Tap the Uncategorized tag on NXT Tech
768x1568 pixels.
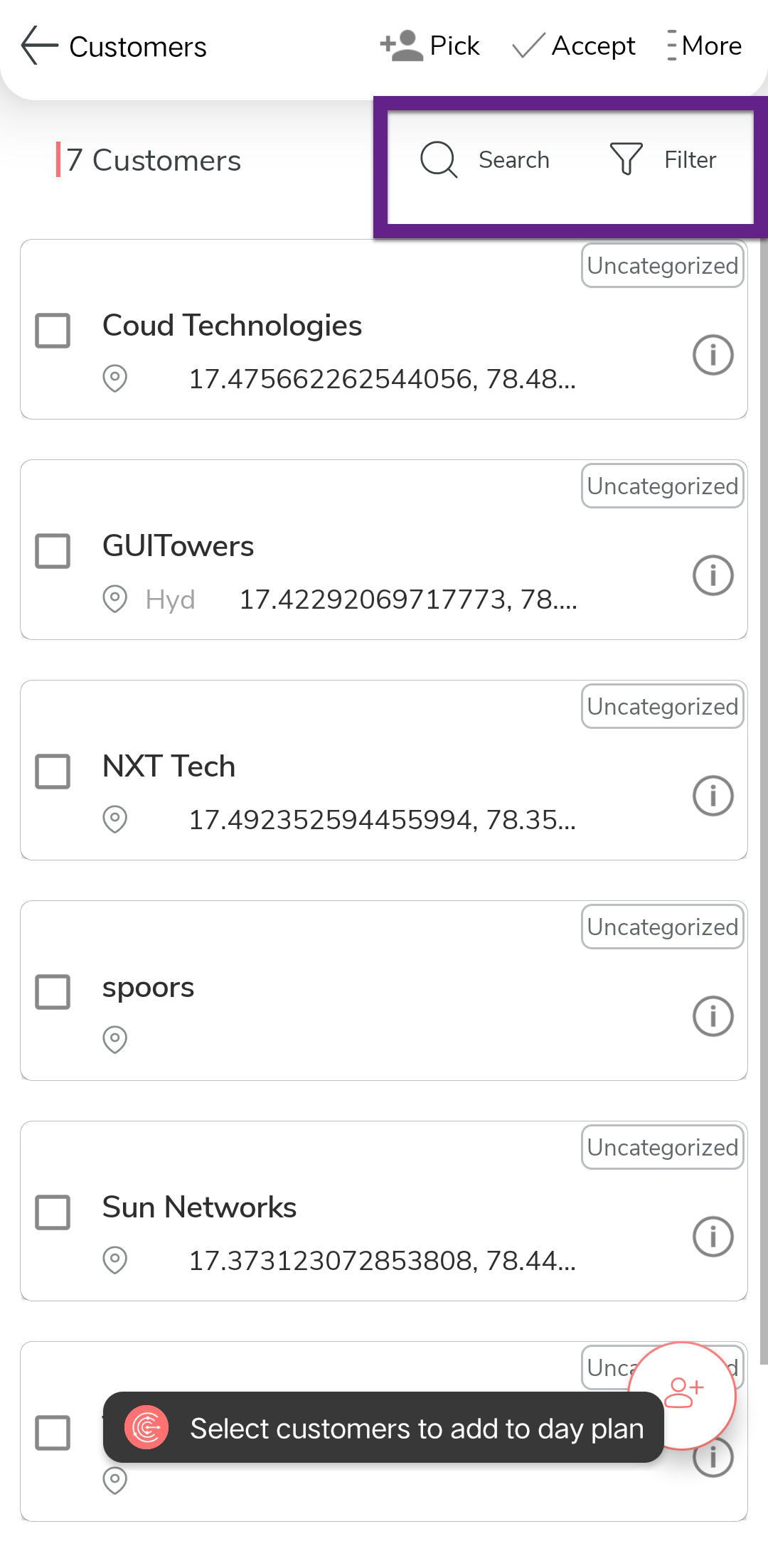(x=662, y=706)
